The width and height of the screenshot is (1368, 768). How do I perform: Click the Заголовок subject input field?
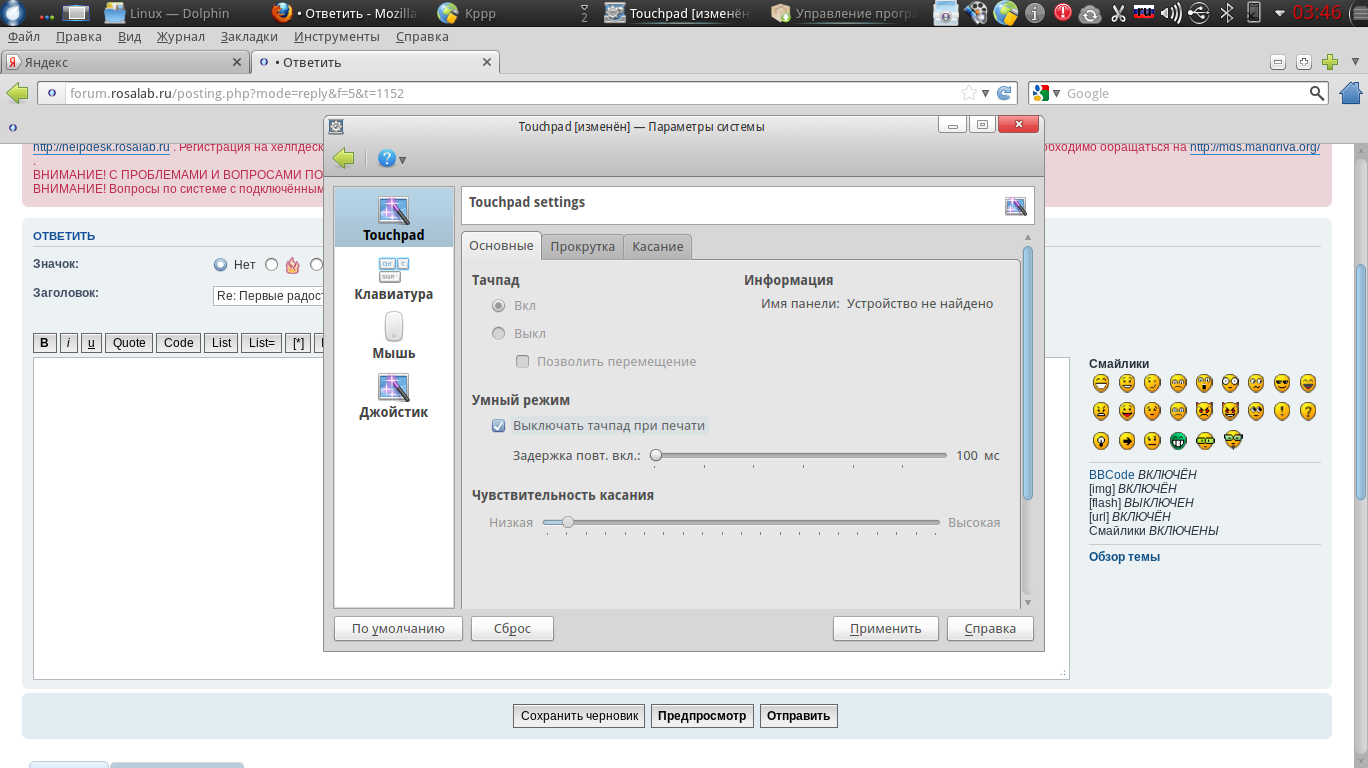[x=270, y=296]
